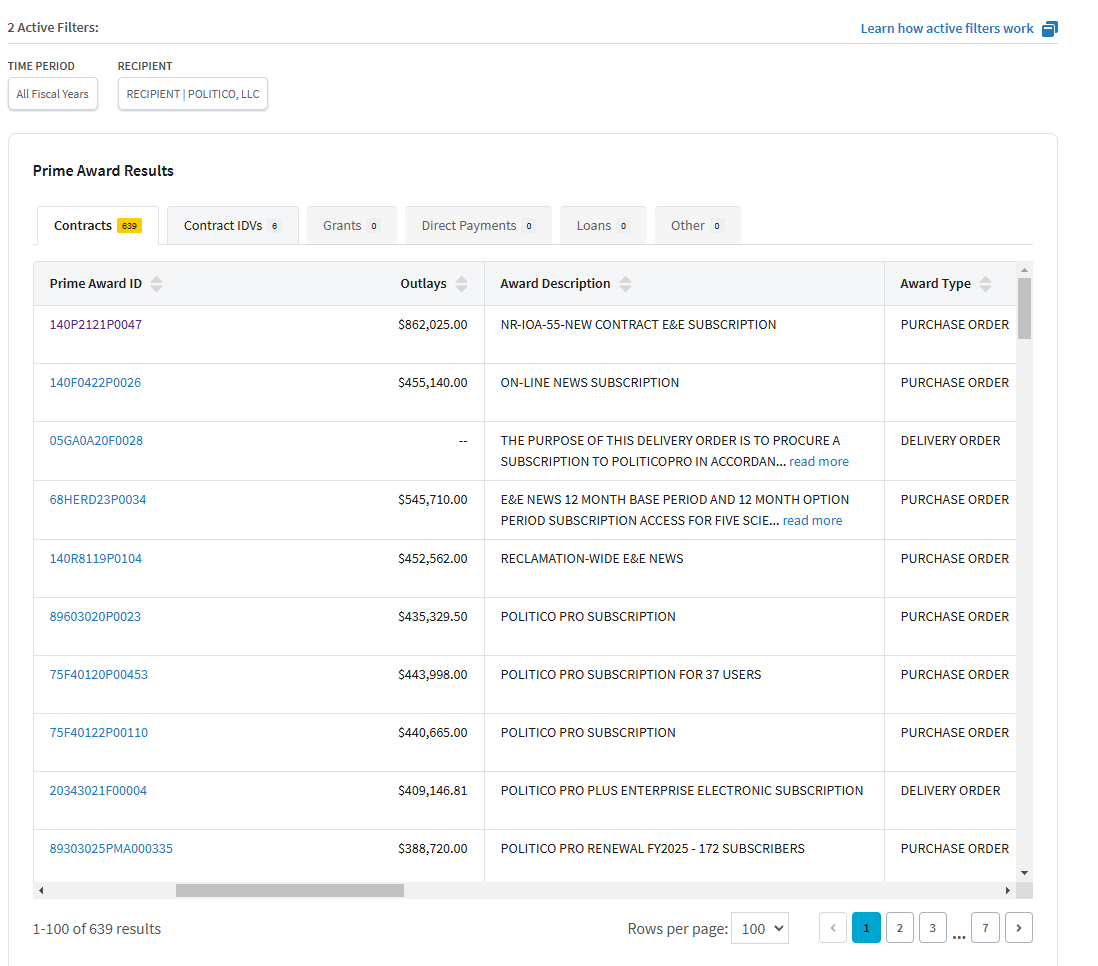This screenshot has width=1098, height=966.
Task: Open award 140R8119P0104
Action: 96,558
